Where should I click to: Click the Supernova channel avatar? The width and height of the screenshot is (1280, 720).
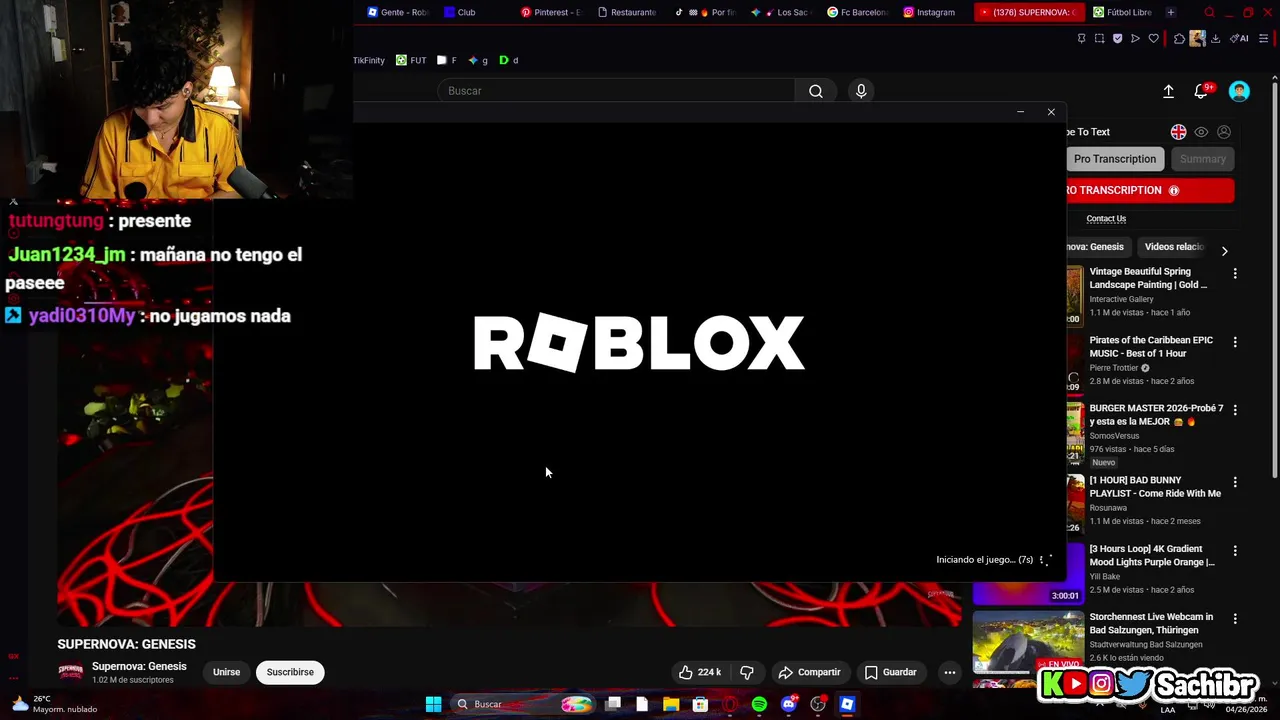pos(71,672)
